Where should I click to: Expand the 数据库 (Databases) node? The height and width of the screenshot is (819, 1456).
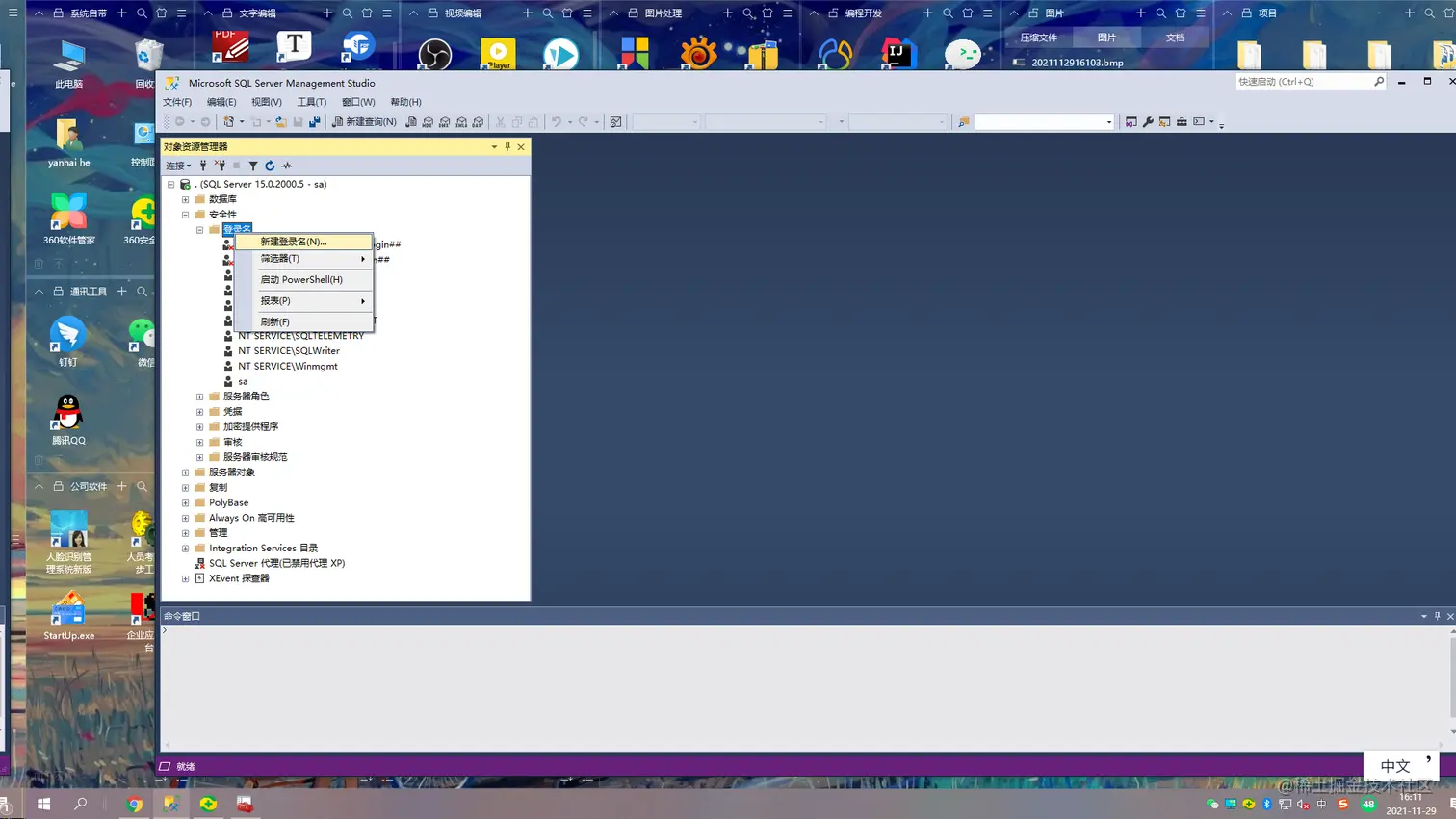(x=186, y=199)
